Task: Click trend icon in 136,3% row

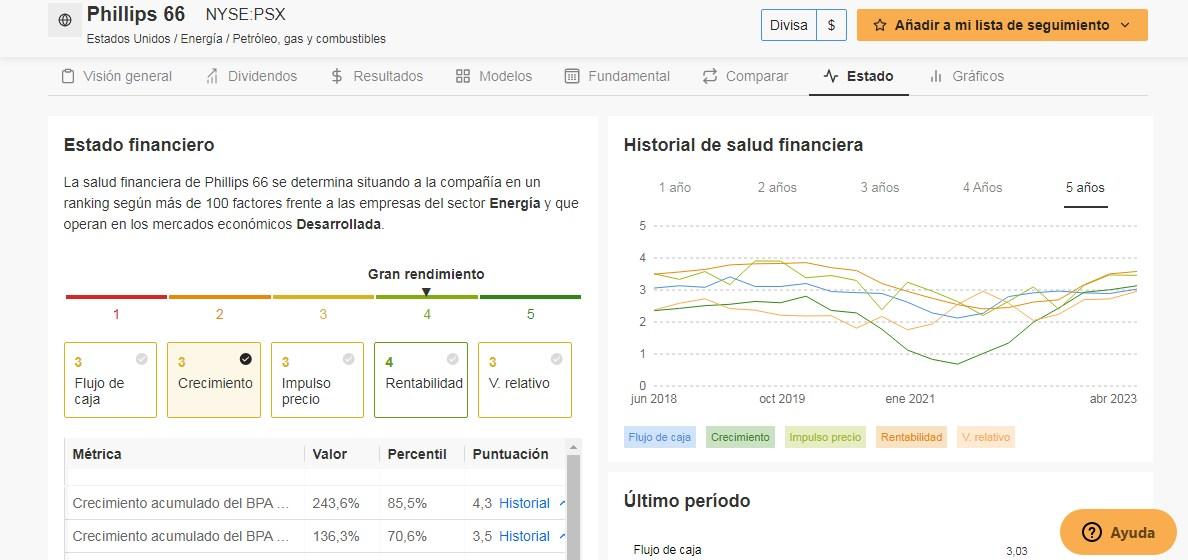Action: (561, 536)
